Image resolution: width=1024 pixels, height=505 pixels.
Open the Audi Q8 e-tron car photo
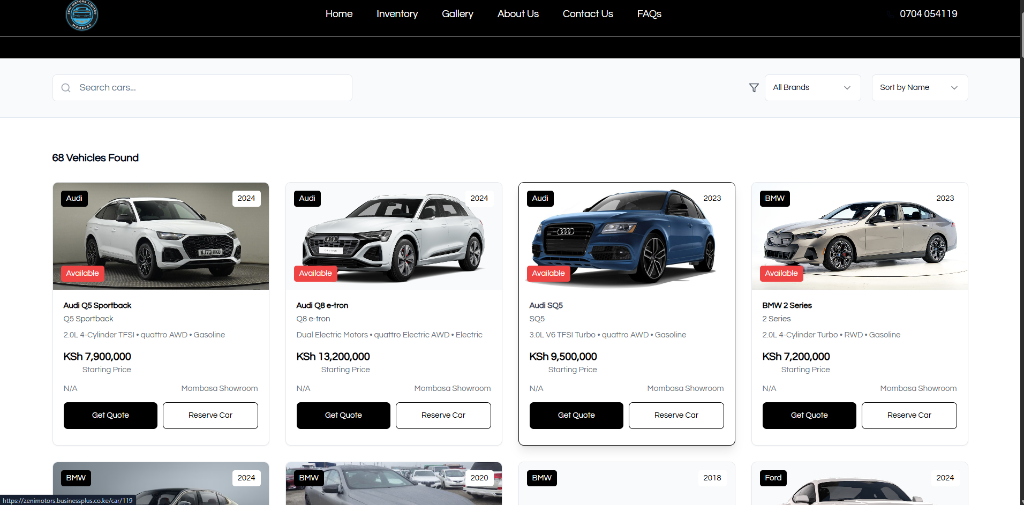(394, 236)
